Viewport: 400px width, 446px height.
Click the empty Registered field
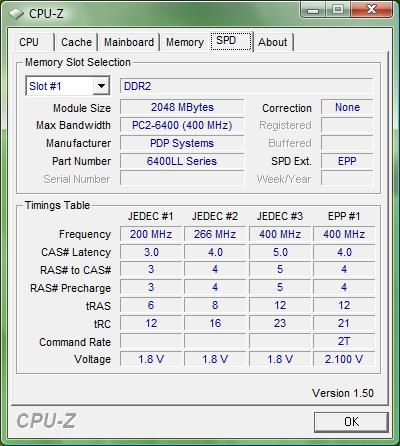pyautogui.click(x=347, y=125)
